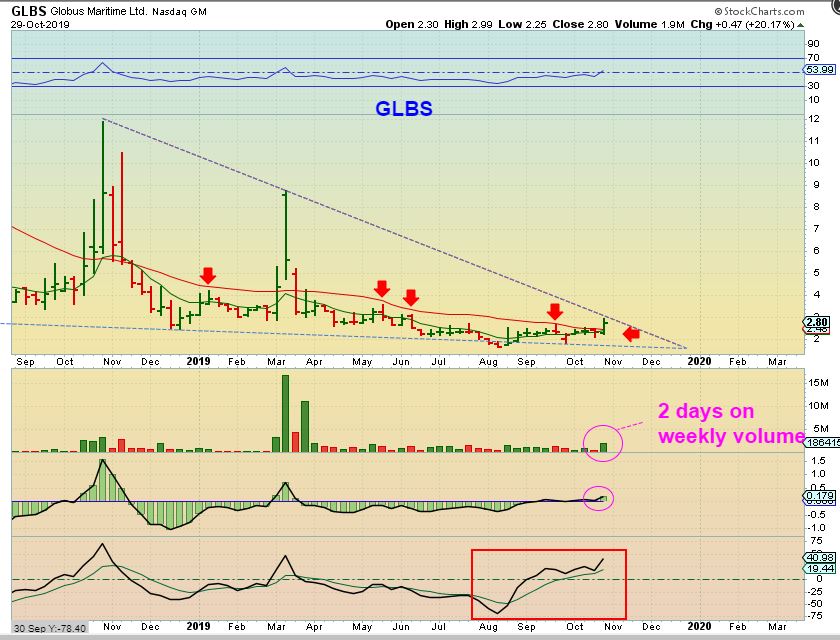
Task: Click the Open 2.30 value
Action: click(411, 25)
